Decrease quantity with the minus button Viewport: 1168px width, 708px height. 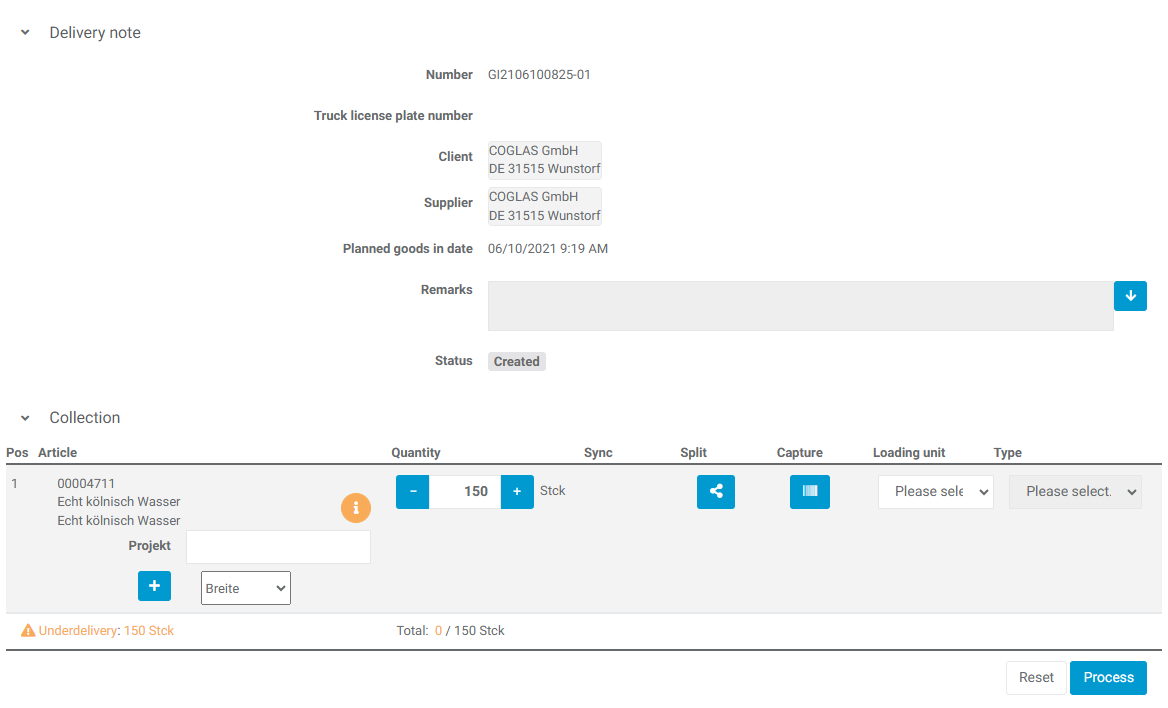click(413, 492)
